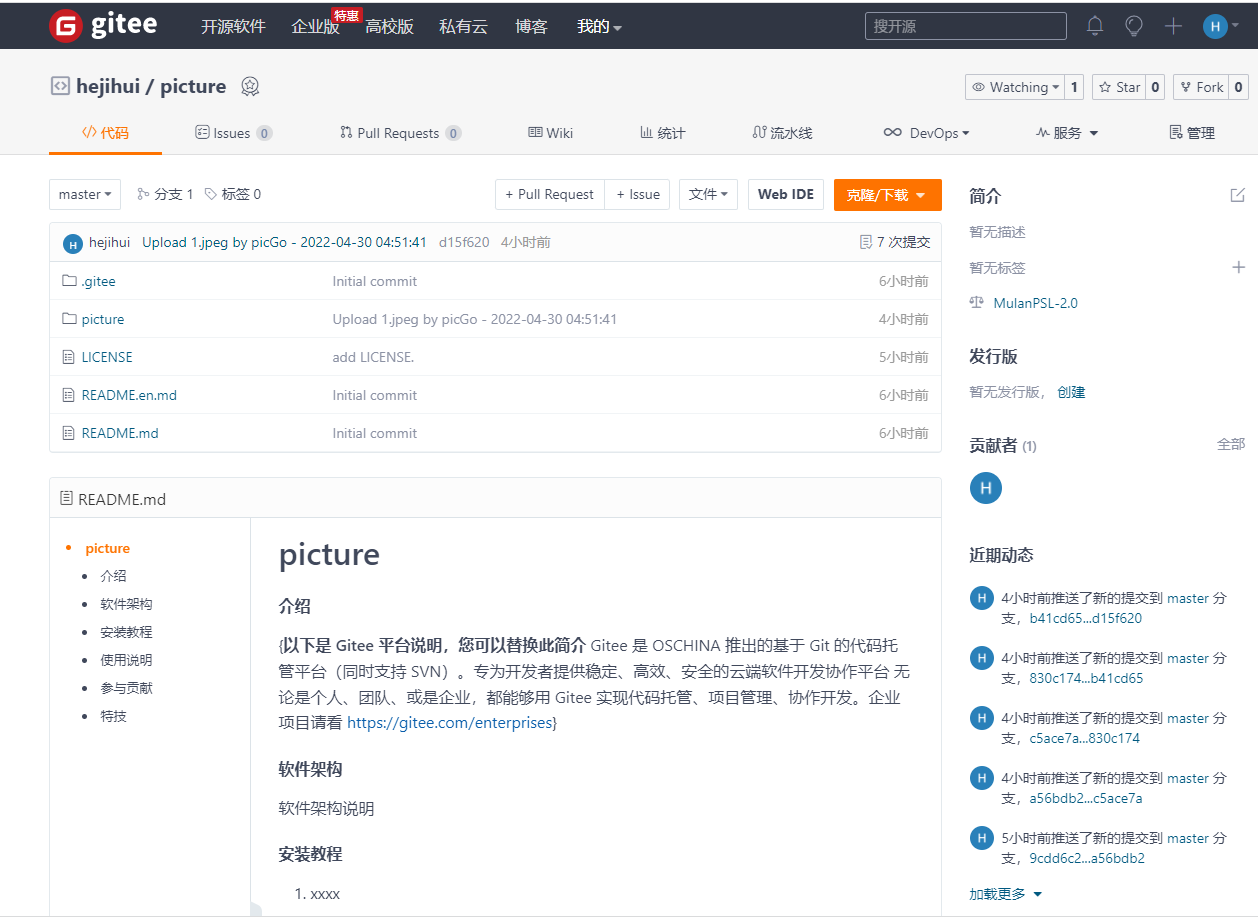Image resolution: width=1258 pixels, height=918 pixels.
Task: Open the Wiki tab
Action: [x=550, y=133]
